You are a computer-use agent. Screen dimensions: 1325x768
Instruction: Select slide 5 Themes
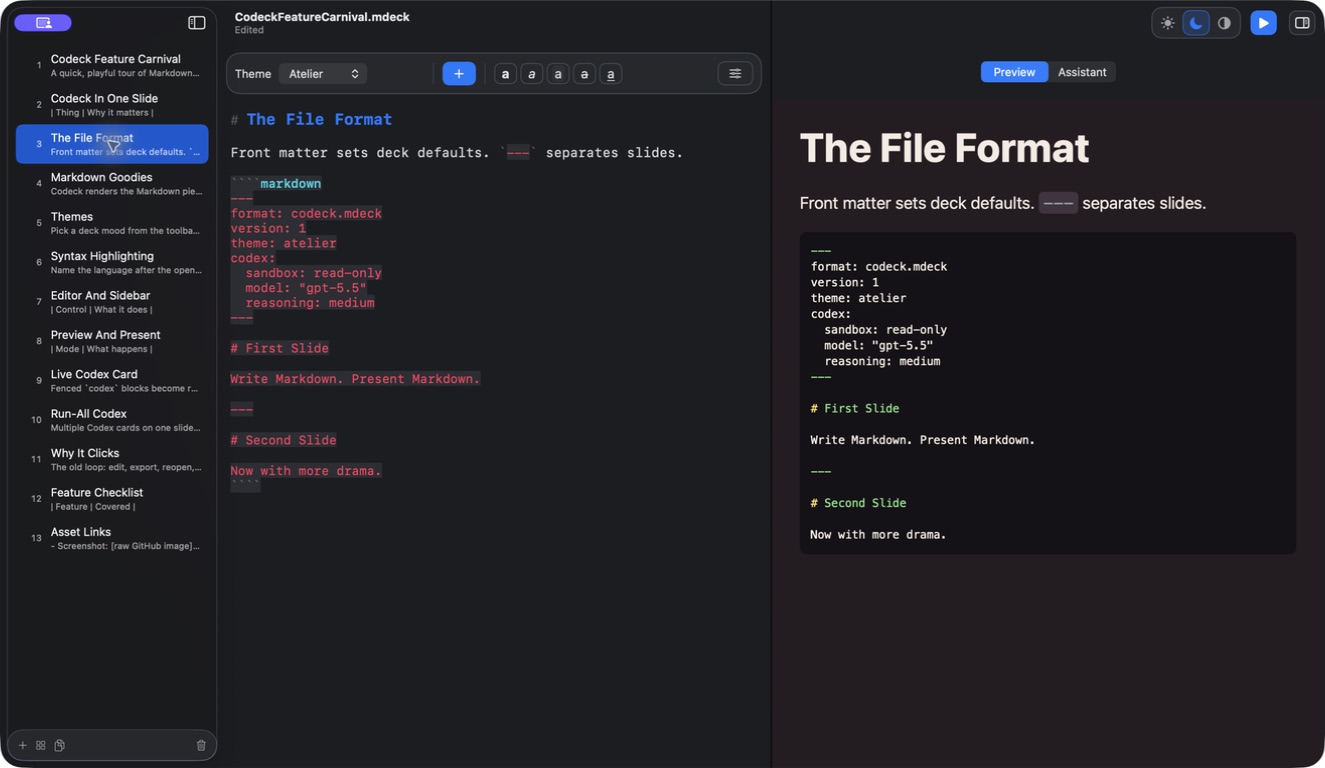pos(112,223)
